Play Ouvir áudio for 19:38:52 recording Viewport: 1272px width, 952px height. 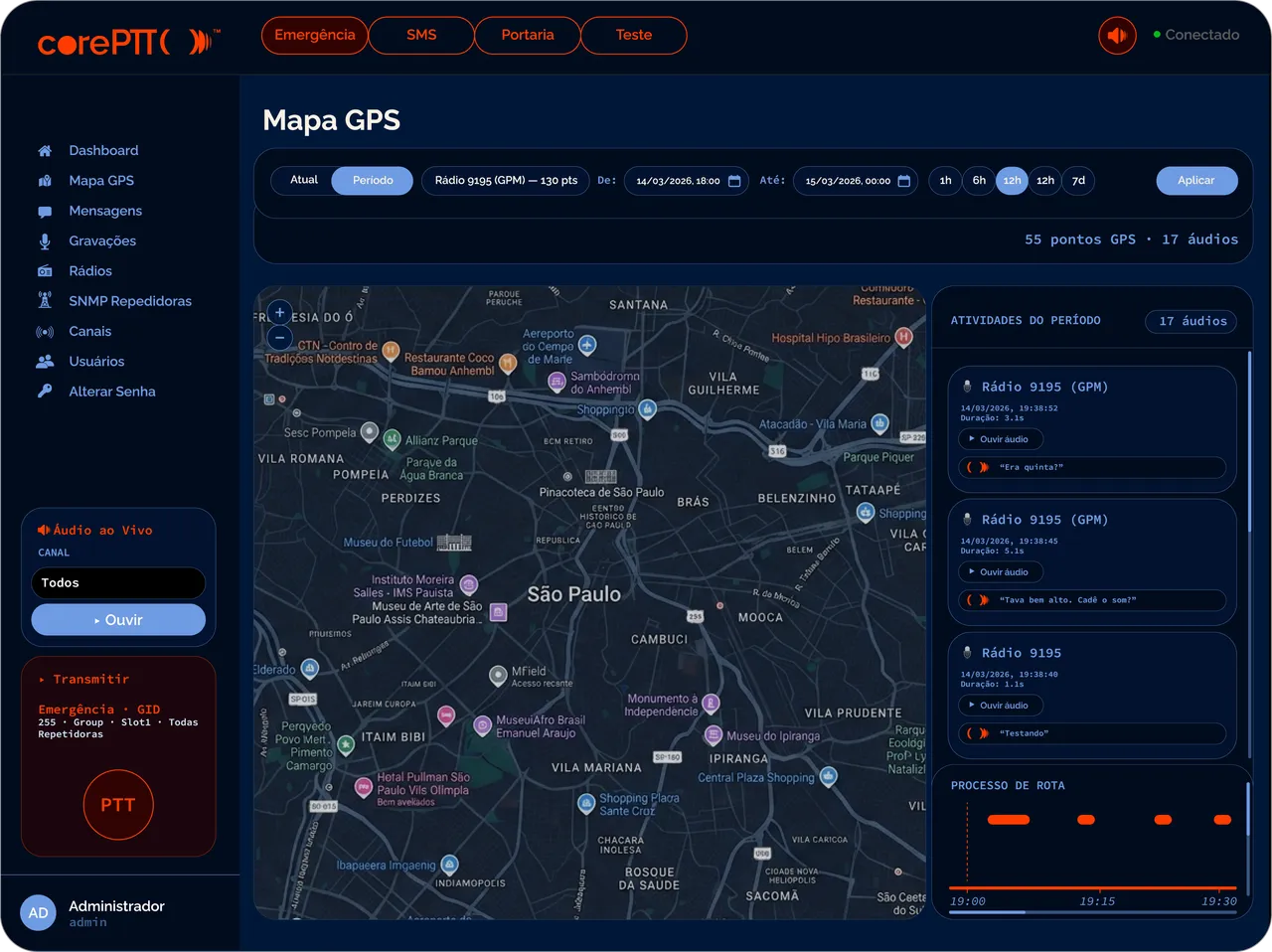[x=1000, y=439]
